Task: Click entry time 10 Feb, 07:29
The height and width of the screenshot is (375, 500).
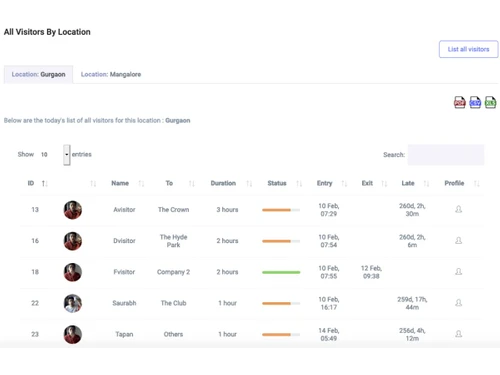Action: tap(329, 210)
